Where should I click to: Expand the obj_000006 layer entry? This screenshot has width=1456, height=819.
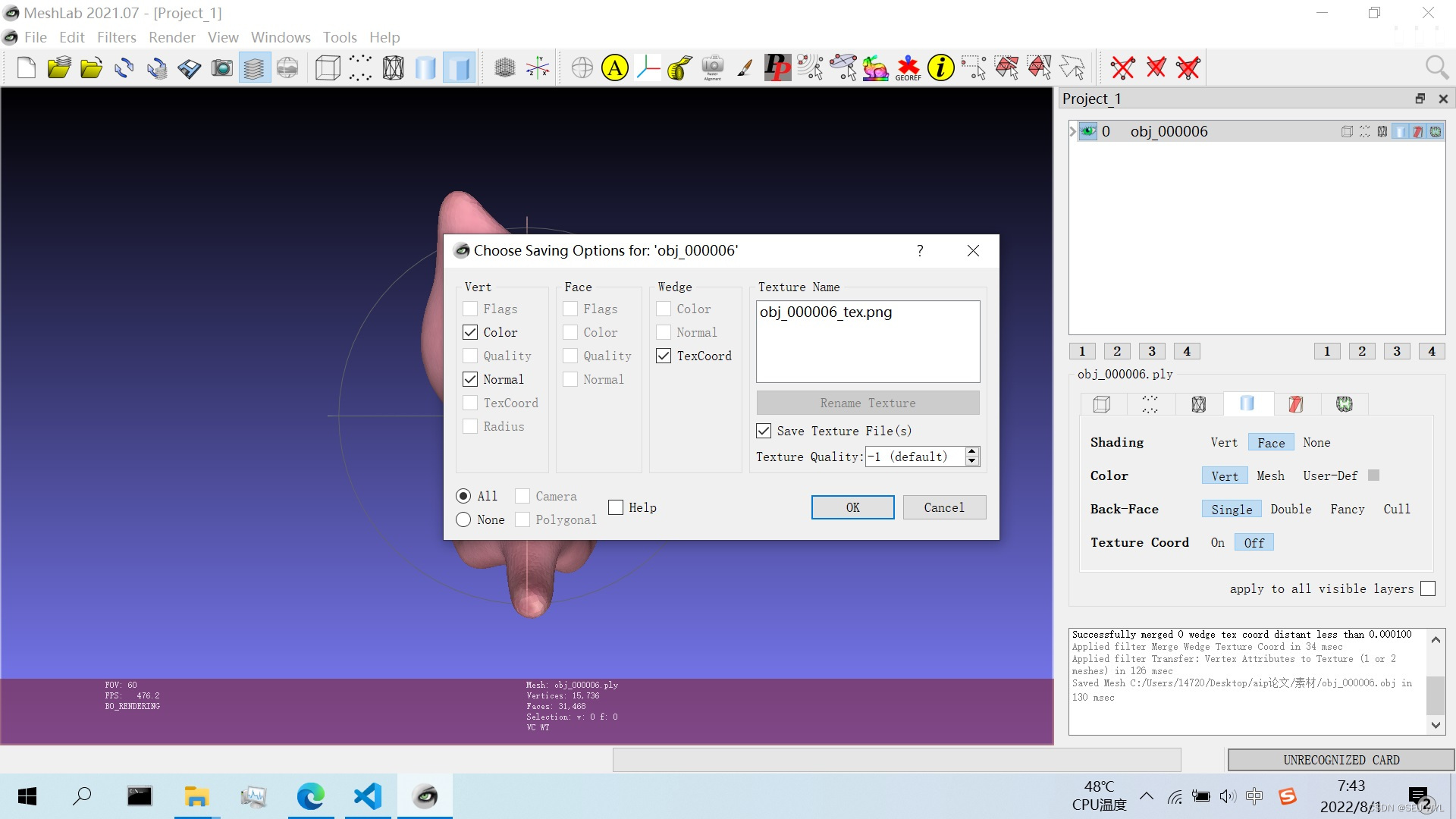pos(1073,131)
